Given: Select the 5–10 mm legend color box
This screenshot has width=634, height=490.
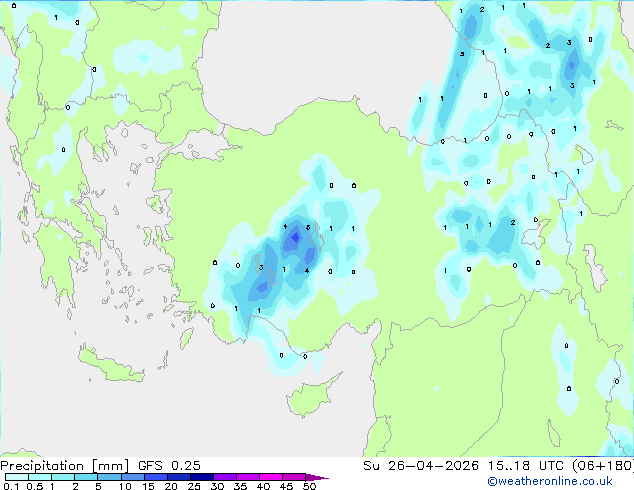Looking at the screenshot, I should (110, 477).
